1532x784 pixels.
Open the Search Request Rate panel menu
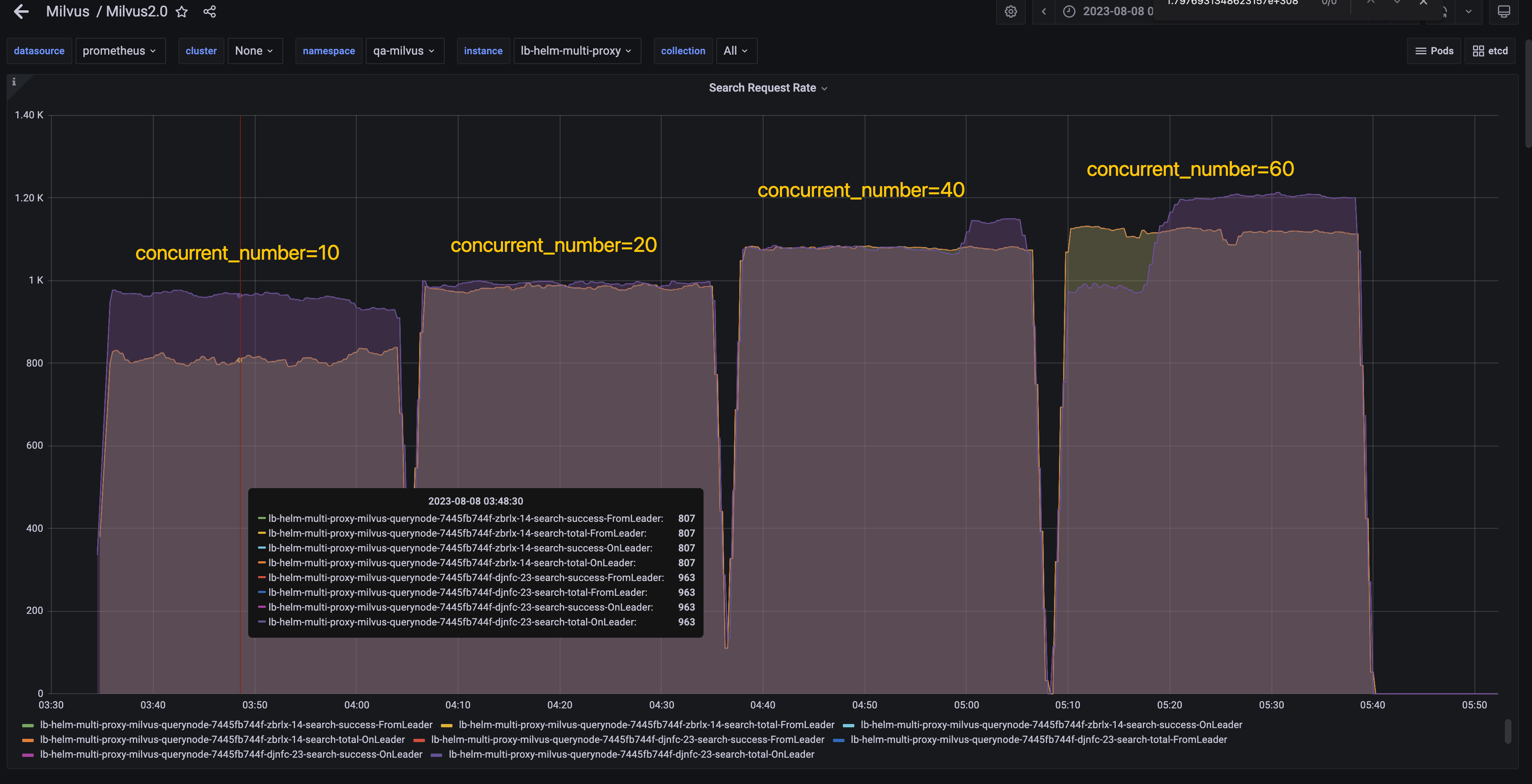click(x=768, y=88)
